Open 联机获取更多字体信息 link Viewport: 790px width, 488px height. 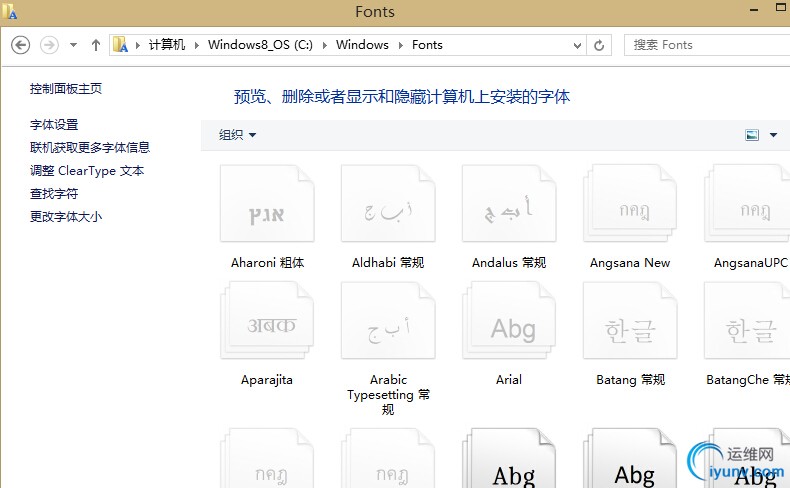90,148
